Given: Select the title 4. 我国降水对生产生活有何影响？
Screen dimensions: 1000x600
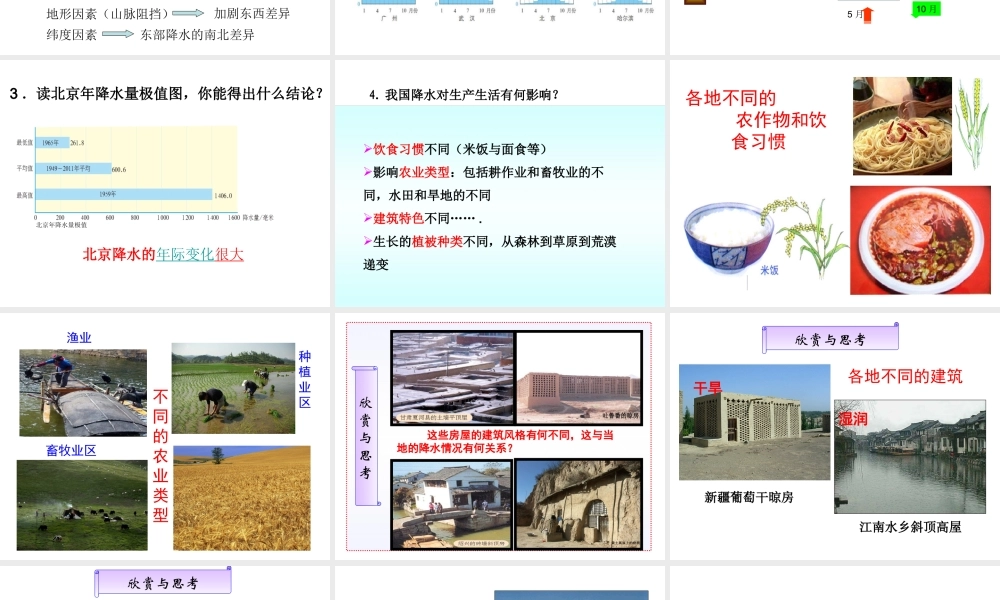Looking at the screenshot, I should [464, 95].
